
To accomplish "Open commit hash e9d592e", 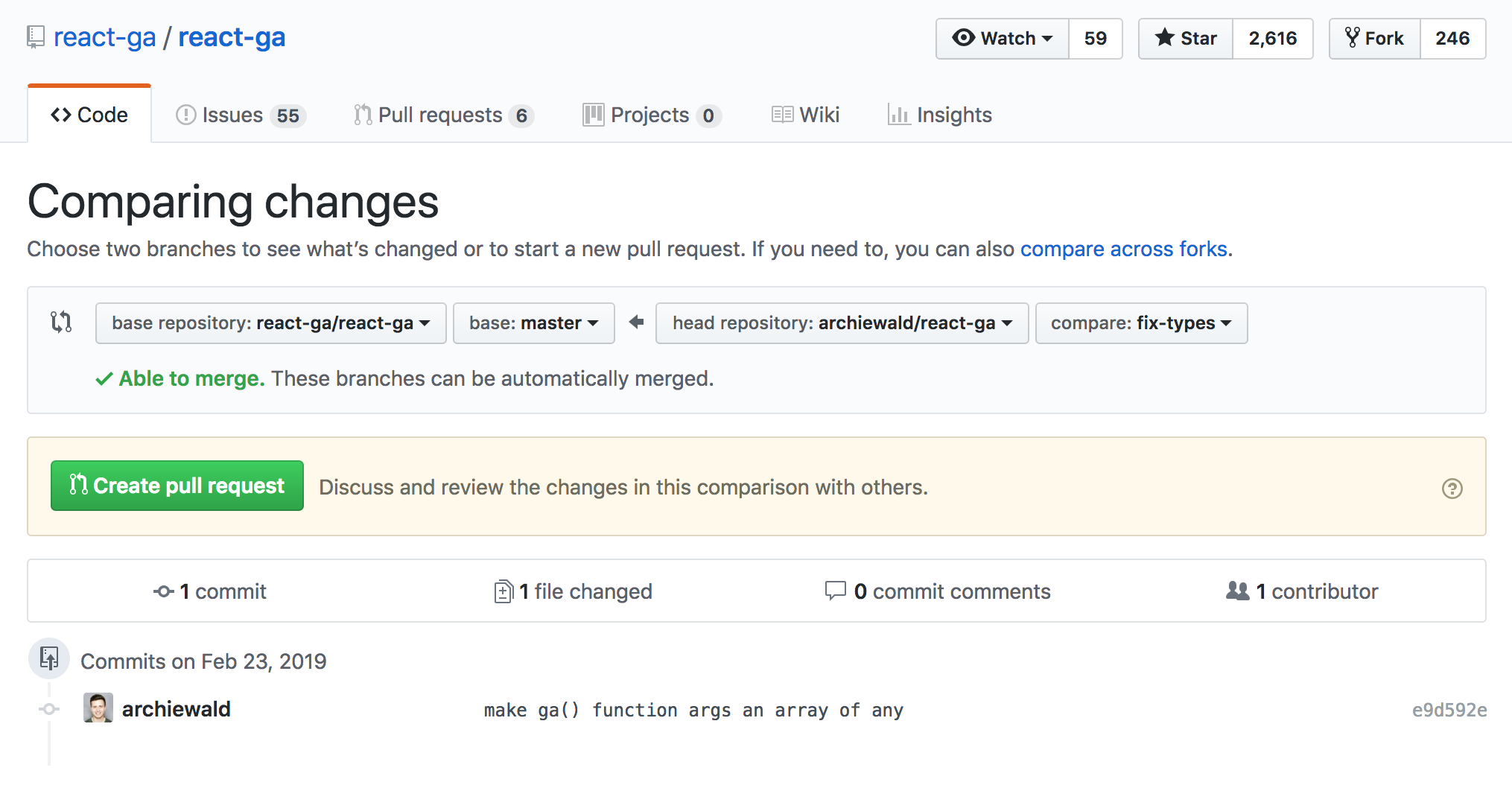I will 1449,710.
